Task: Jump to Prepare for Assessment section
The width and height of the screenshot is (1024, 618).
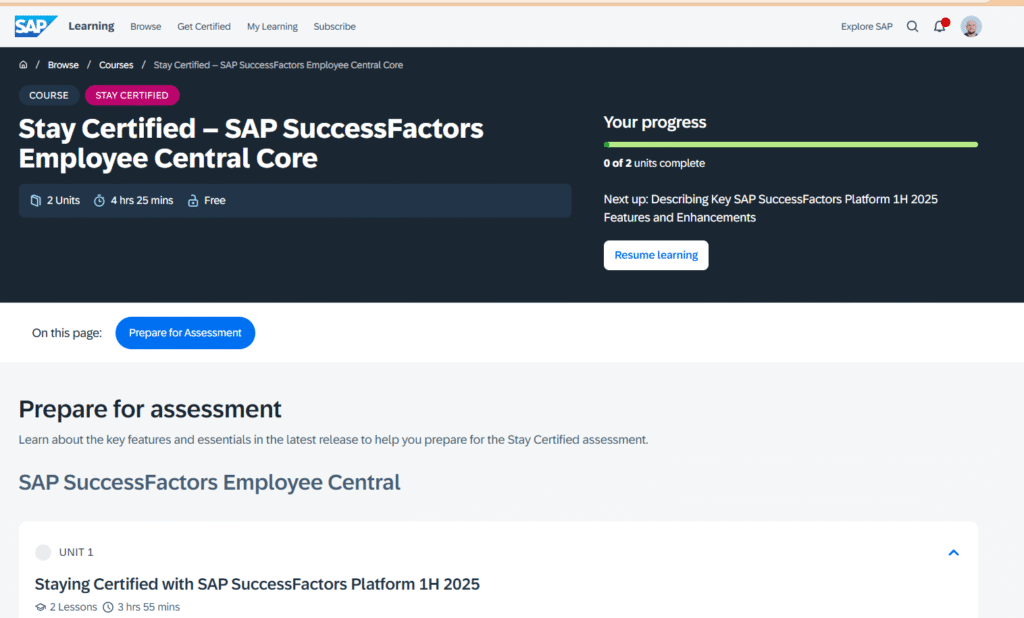Action: (185, 333)
